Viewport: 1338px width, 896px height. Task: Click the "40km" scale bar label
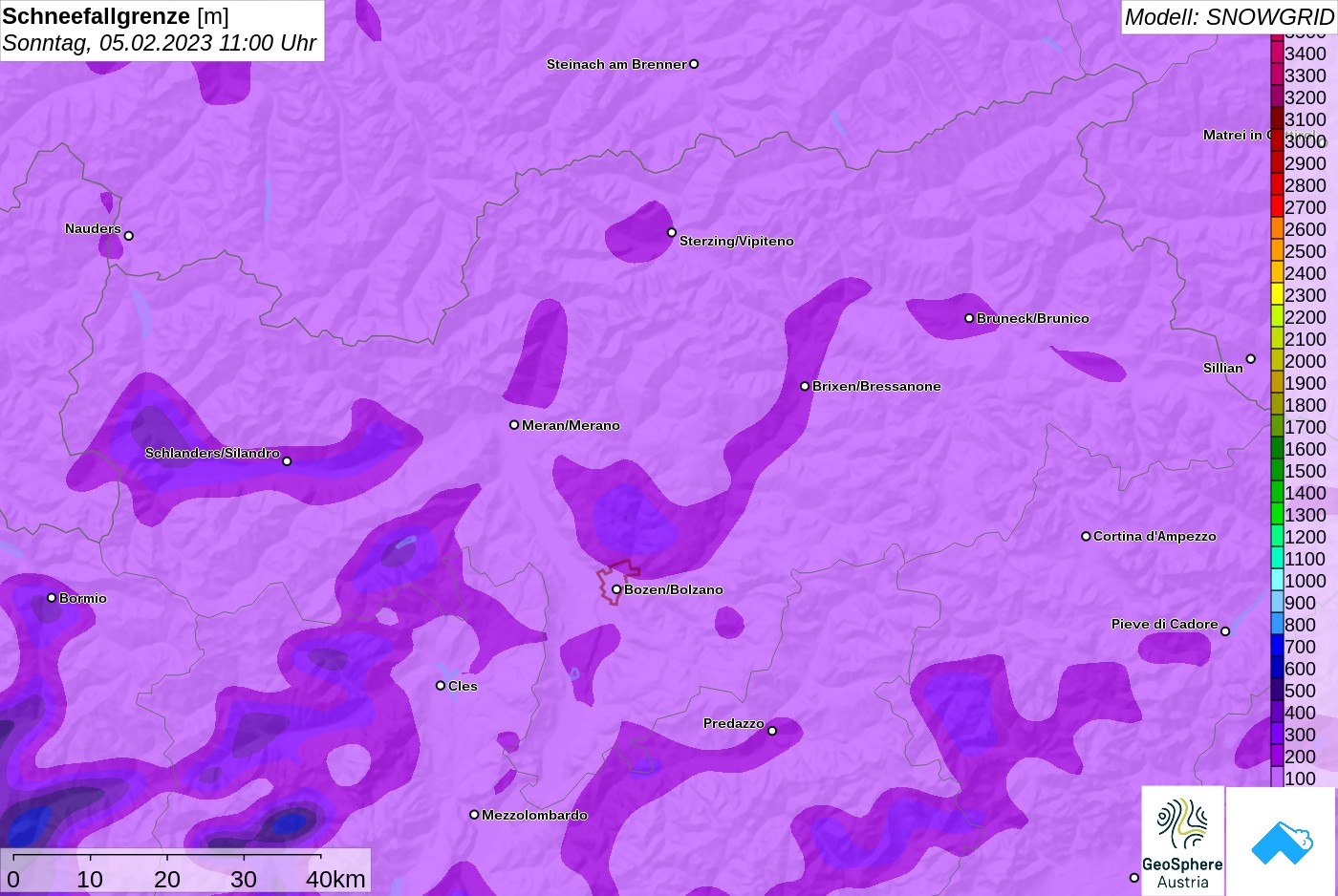[x=335, y=879]
